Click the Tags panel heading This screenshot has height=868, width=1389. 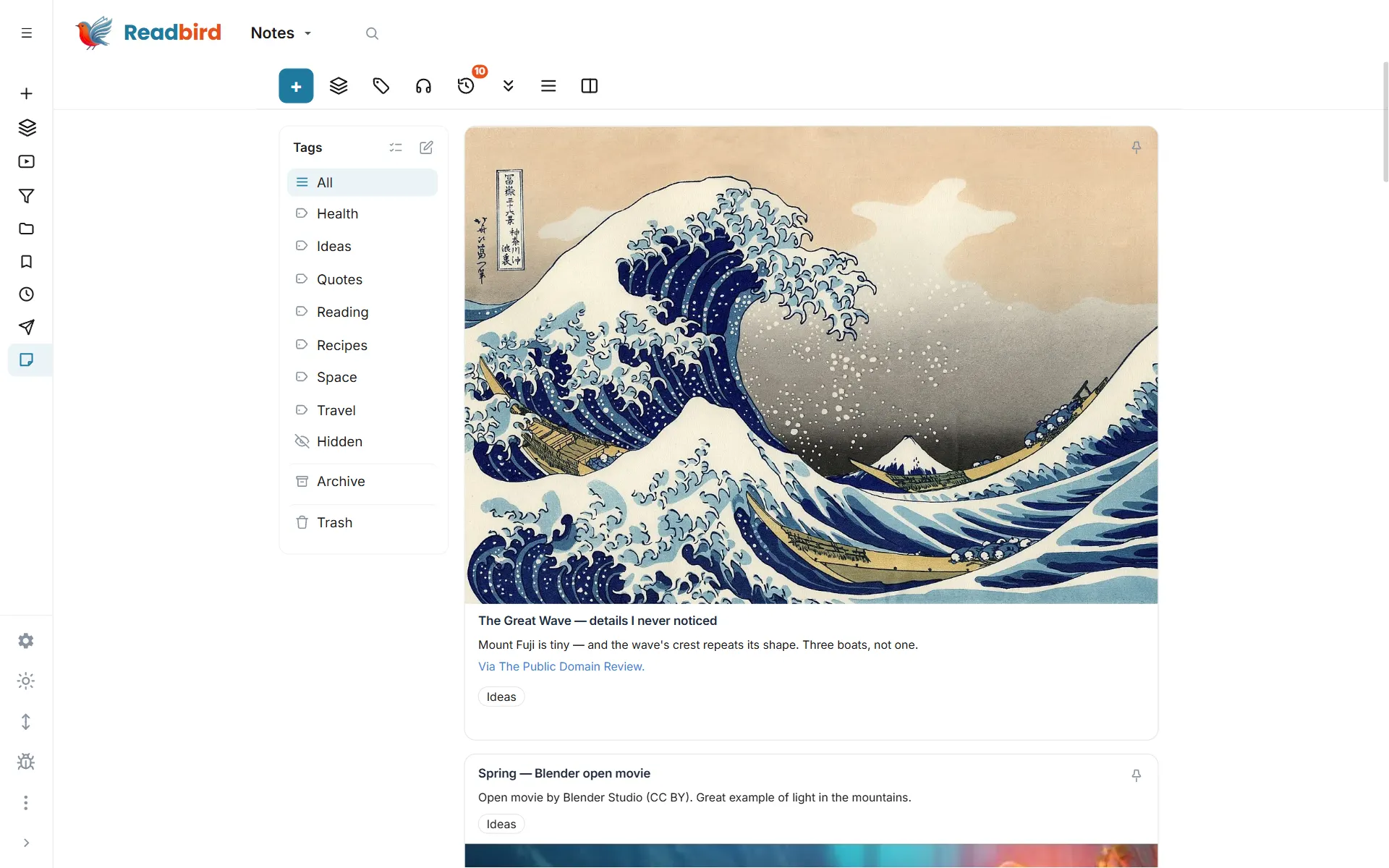coord(307,148)
